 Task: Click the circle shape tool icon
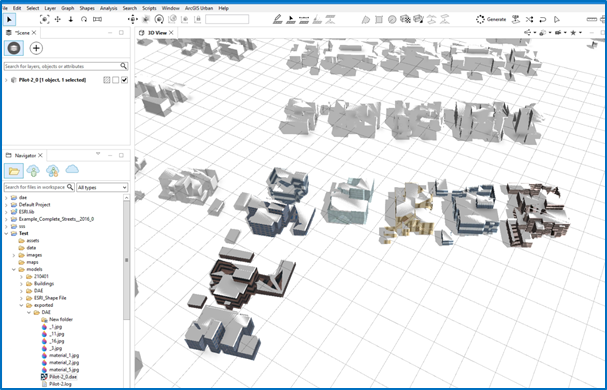click(392, 19)
